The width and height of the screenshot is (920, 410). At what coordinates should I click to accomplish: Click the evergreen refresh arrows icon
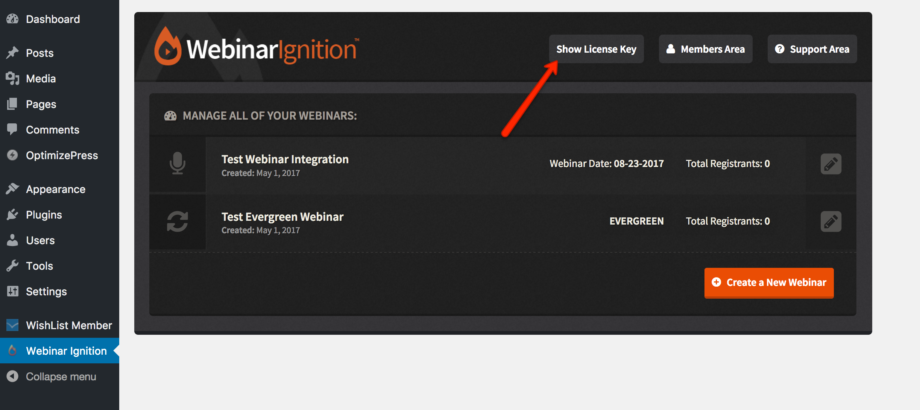tap(177, 222)
